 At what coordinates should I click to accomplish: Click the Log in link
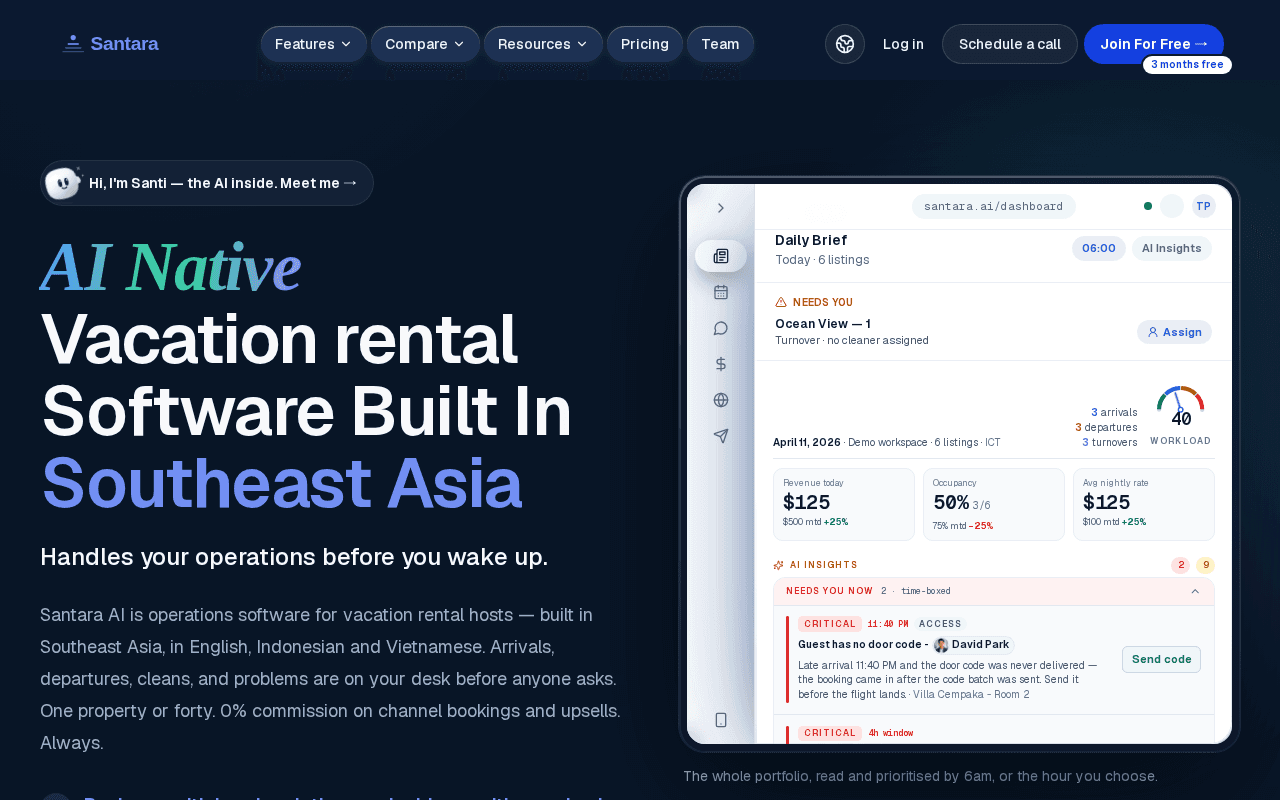(x=903, y=44)
